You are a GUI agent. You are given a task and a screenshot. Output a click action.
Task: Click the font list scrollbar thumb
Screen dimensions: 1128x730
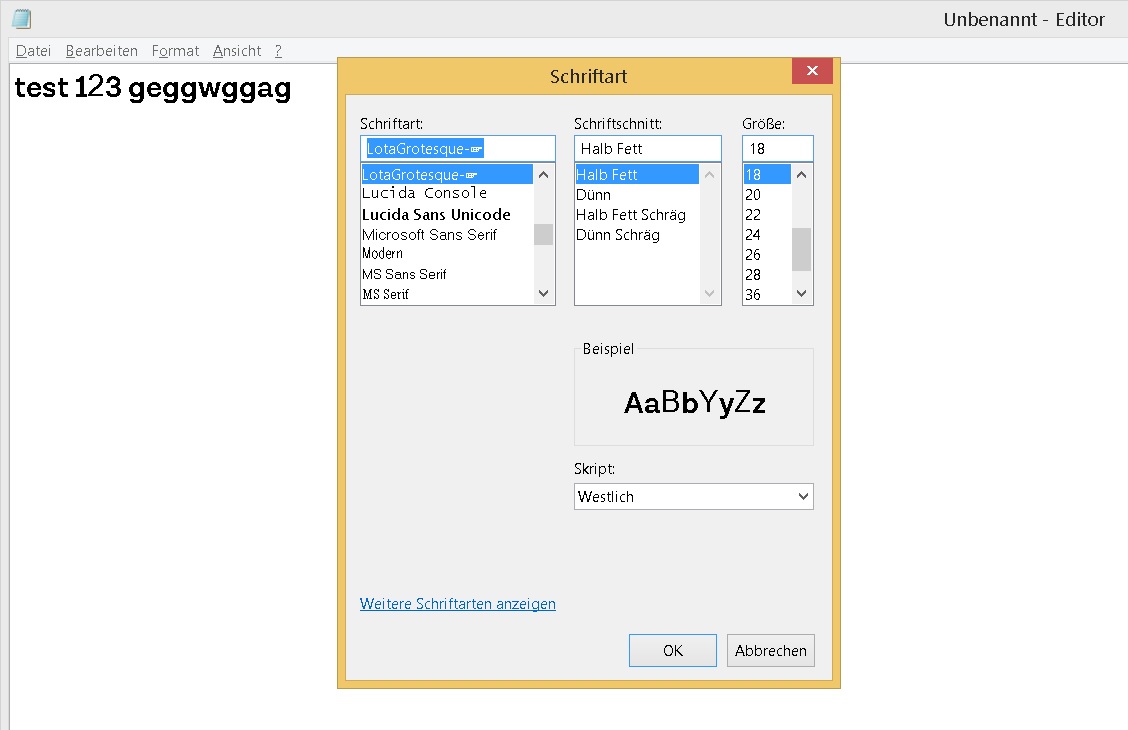544,234
